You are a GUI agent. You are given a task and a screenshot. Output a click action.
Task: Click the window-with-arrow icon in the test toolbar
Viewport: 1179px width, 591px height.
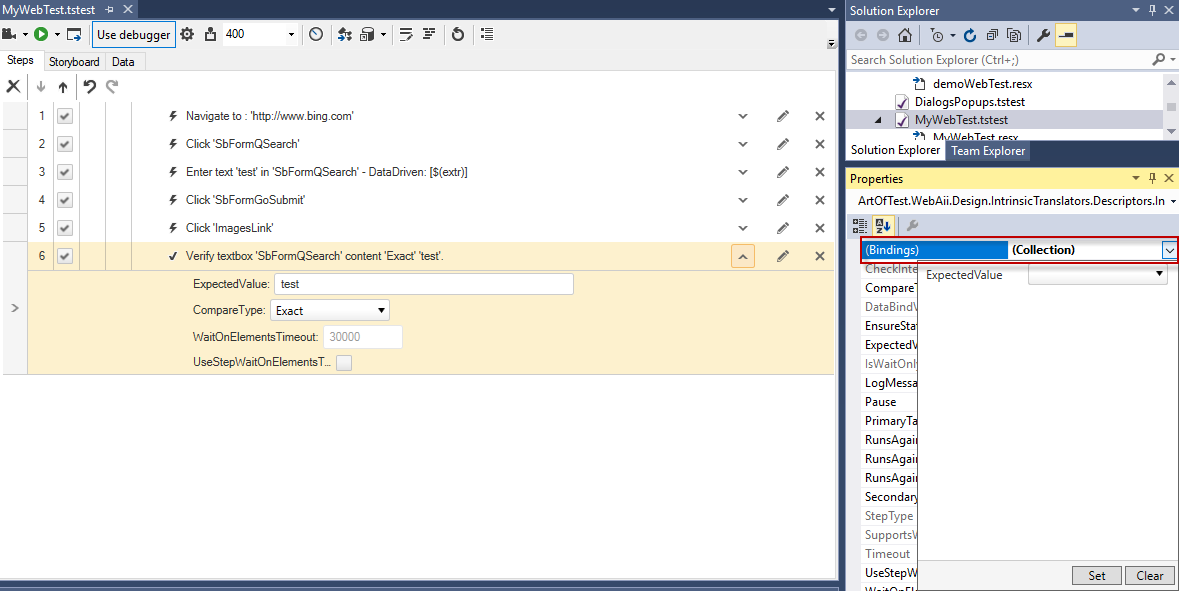click(x=74, y=34)
